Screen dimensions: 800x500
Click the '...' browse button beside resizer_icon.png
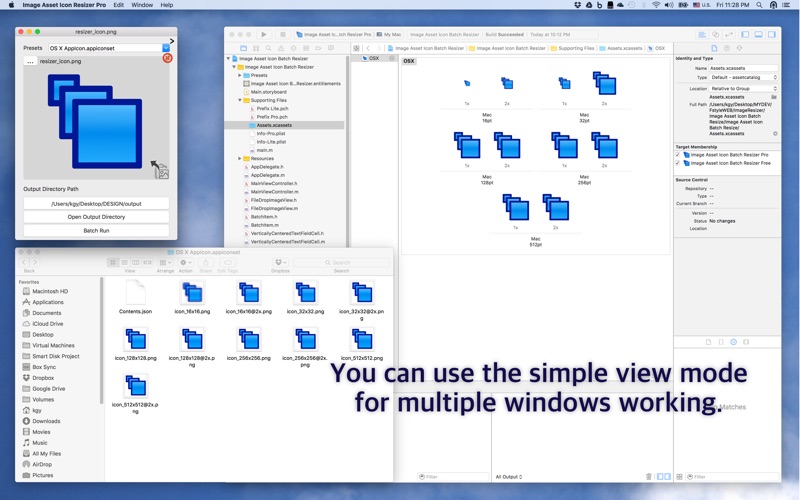tap(30, 61)
